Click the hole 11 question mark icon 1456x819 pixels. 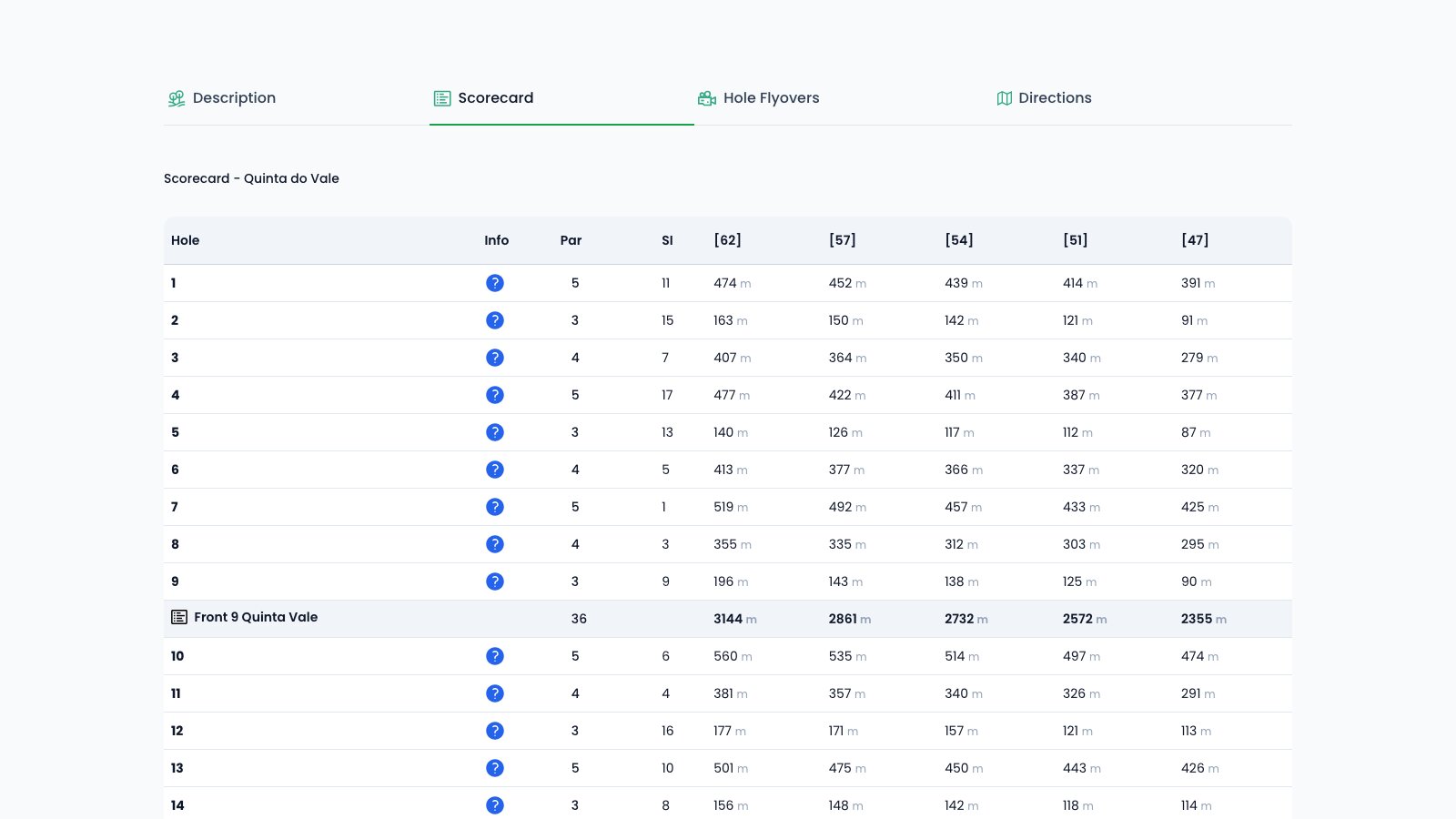click(495, 693)
